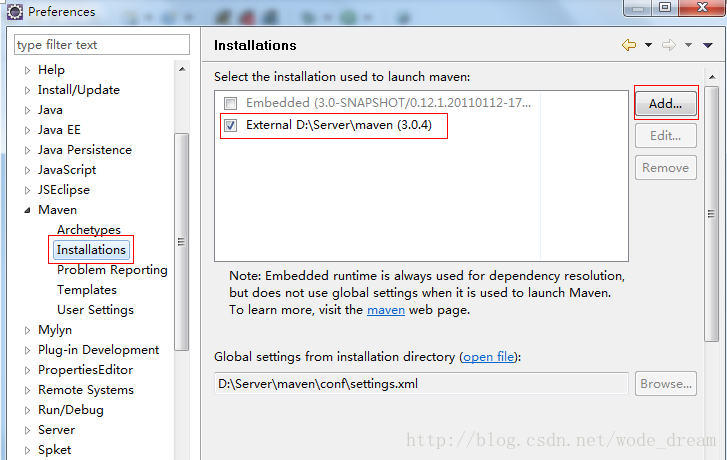Select the Java EE category label

point(59,129)
